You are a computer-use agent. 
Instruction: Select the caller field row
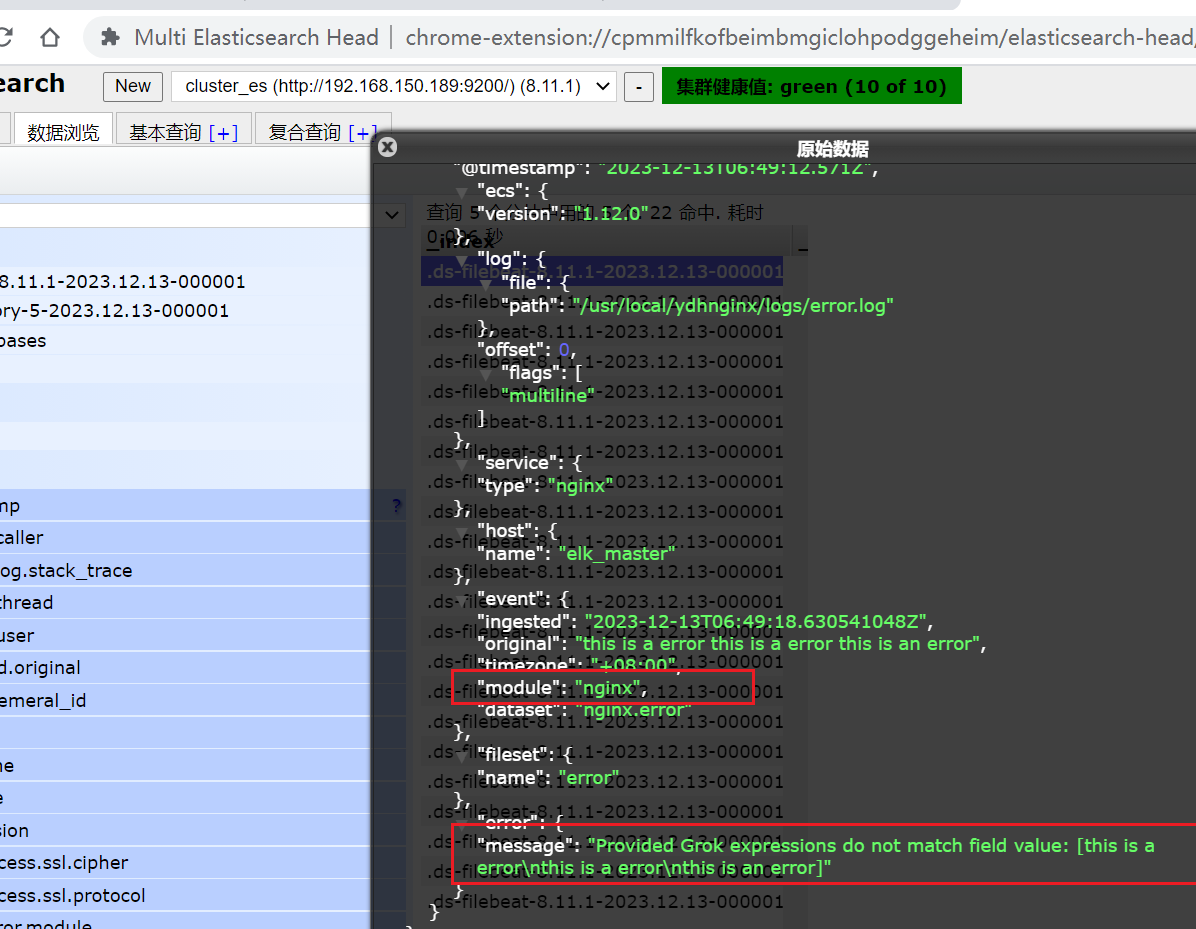(x=185, y=538)
